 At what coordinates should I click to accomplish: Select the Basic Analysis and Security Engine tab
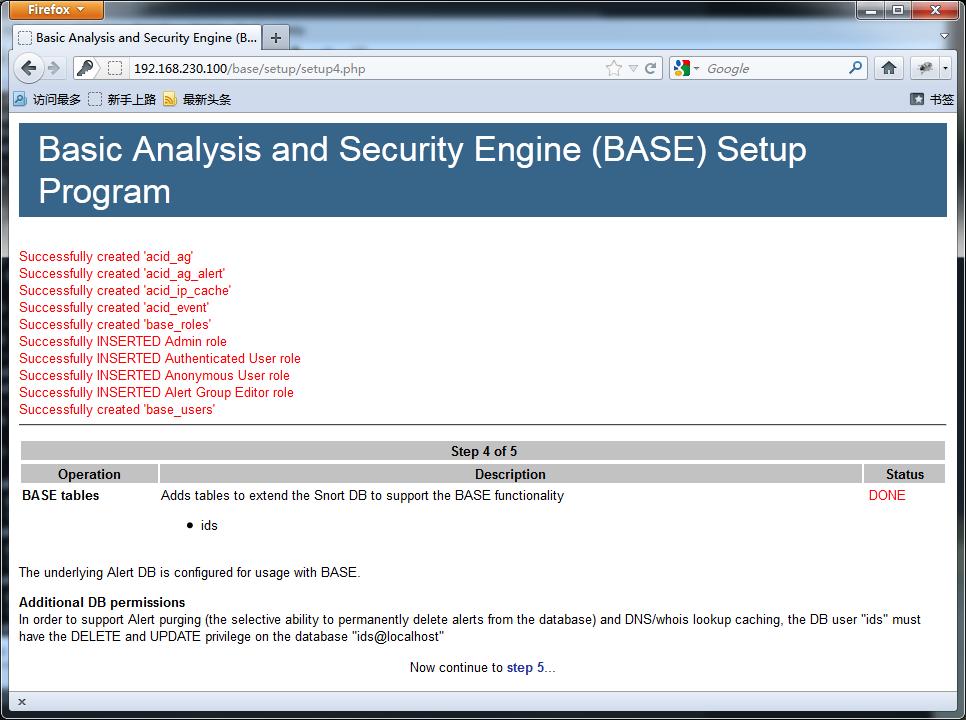(137, 38)
